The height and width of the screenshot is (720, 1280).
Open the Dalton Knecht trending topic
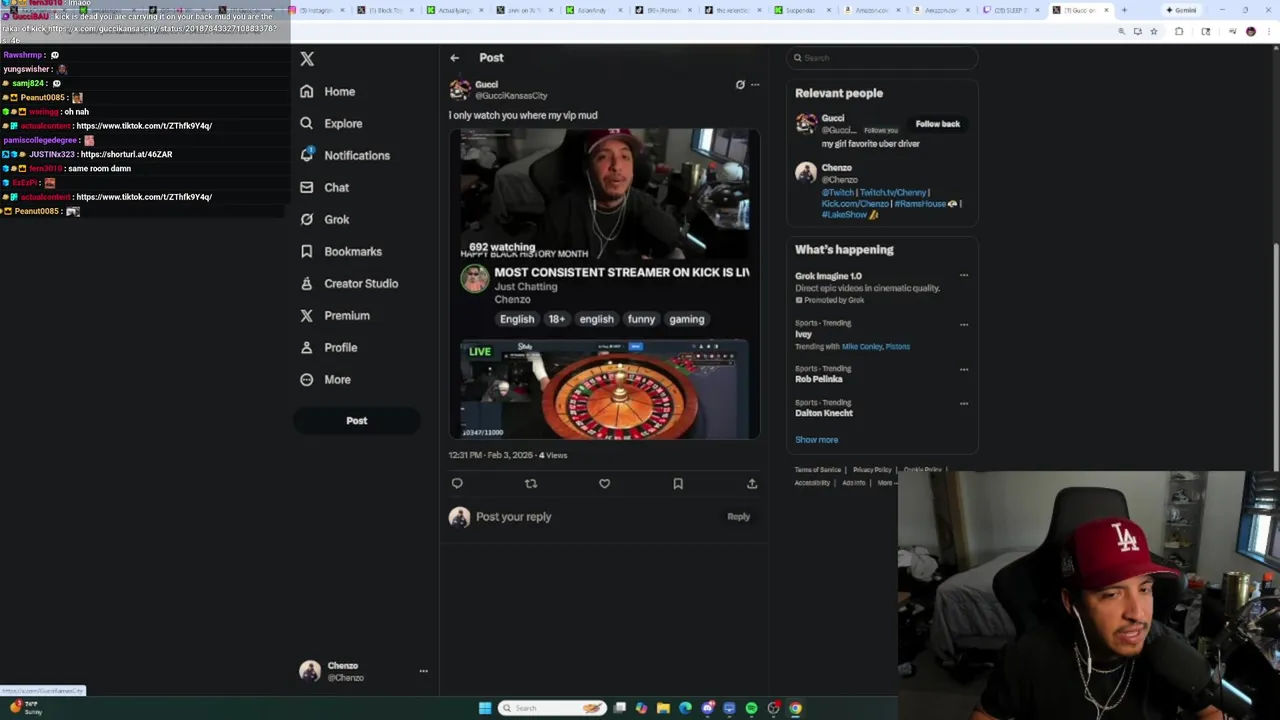click(824, 413)
